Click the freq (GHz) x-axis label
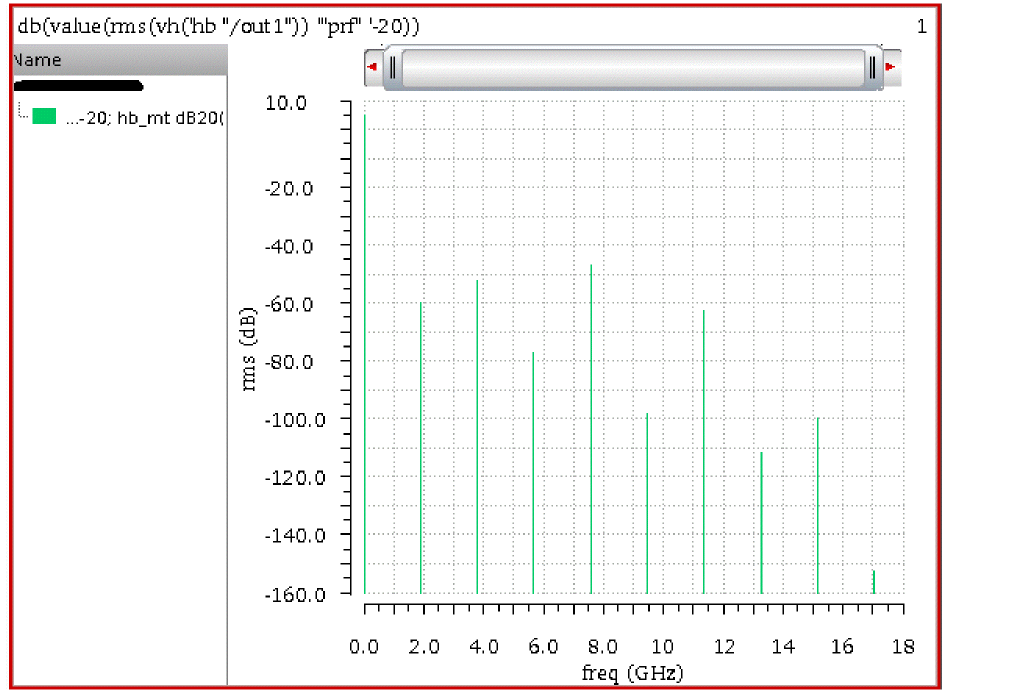Screen dimensions: 1015x695 pyautogui.click(x=632, y=673)
